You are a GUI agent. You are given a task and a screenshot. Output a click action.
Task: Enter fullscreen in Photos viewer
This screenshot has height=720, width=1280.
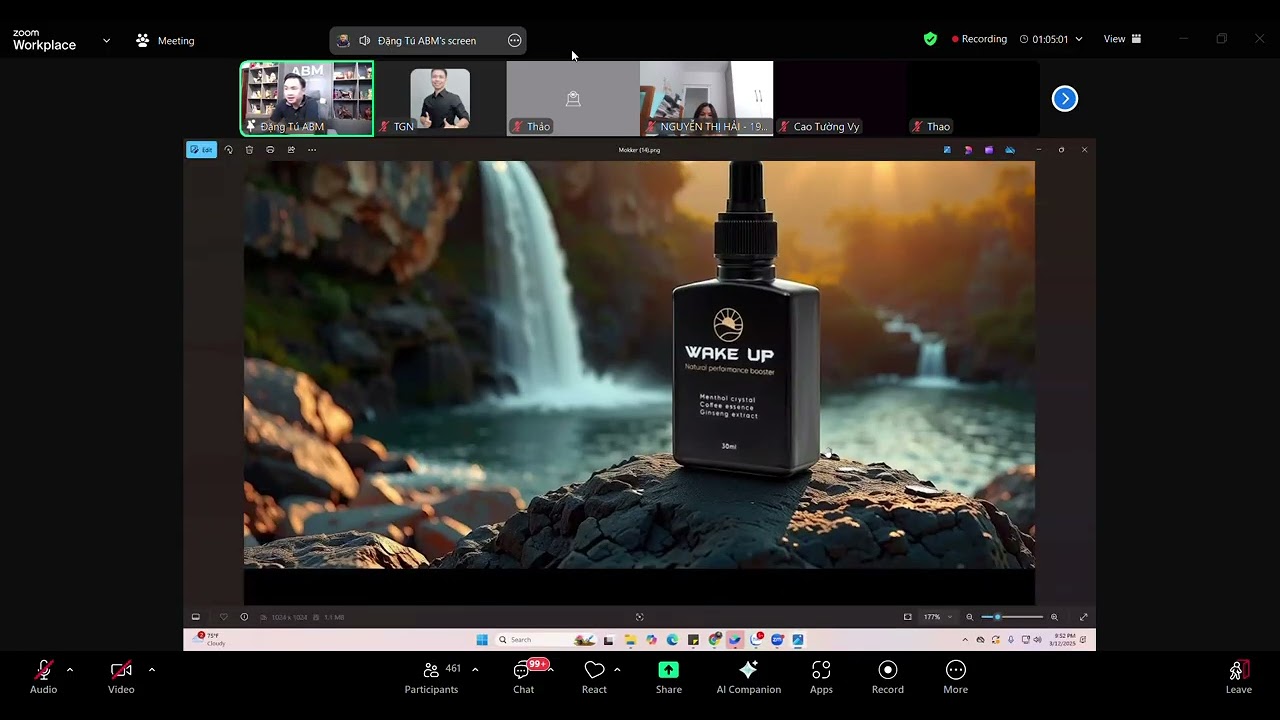pos(1083,617)
